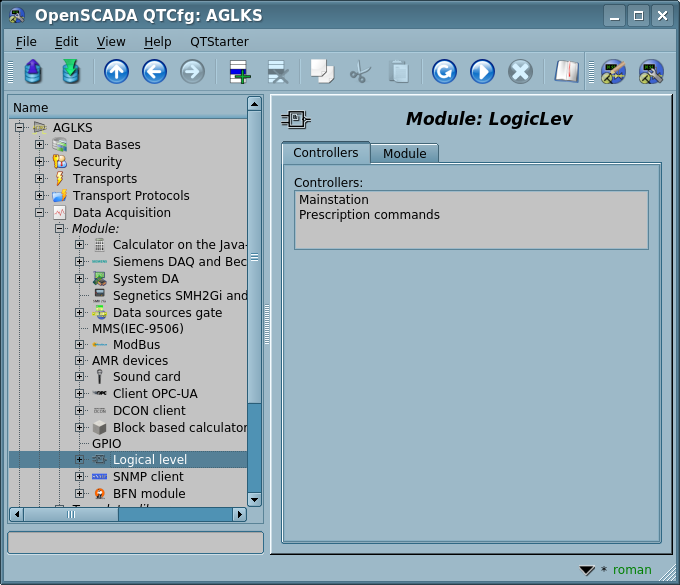This screenshot has height=585, width=680.
Task: Click the Data Acquisition chart icon
Action: pos(59,212)
